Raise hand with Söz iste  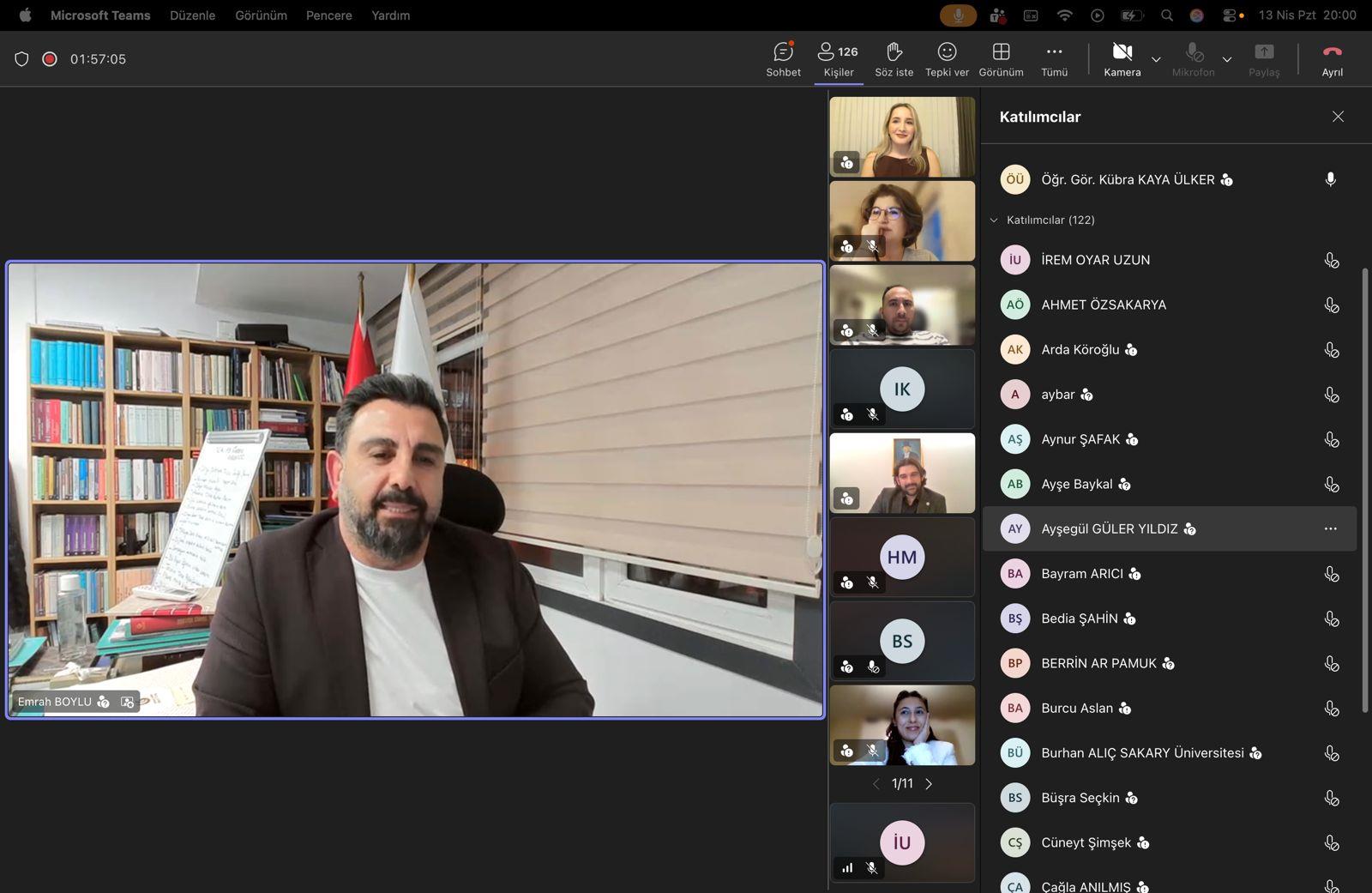point(894,58)
